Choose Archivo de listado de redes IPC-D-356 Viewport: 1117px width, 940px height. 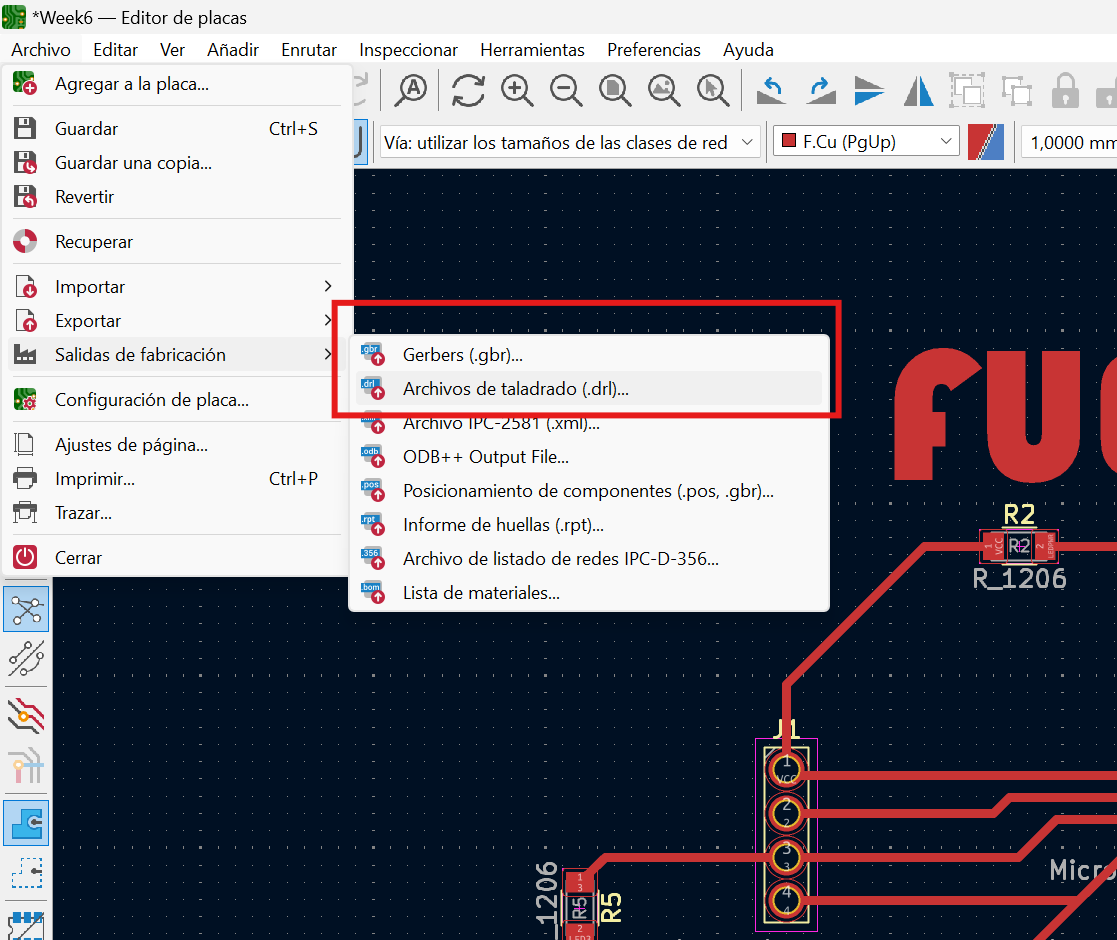(588, 559)
